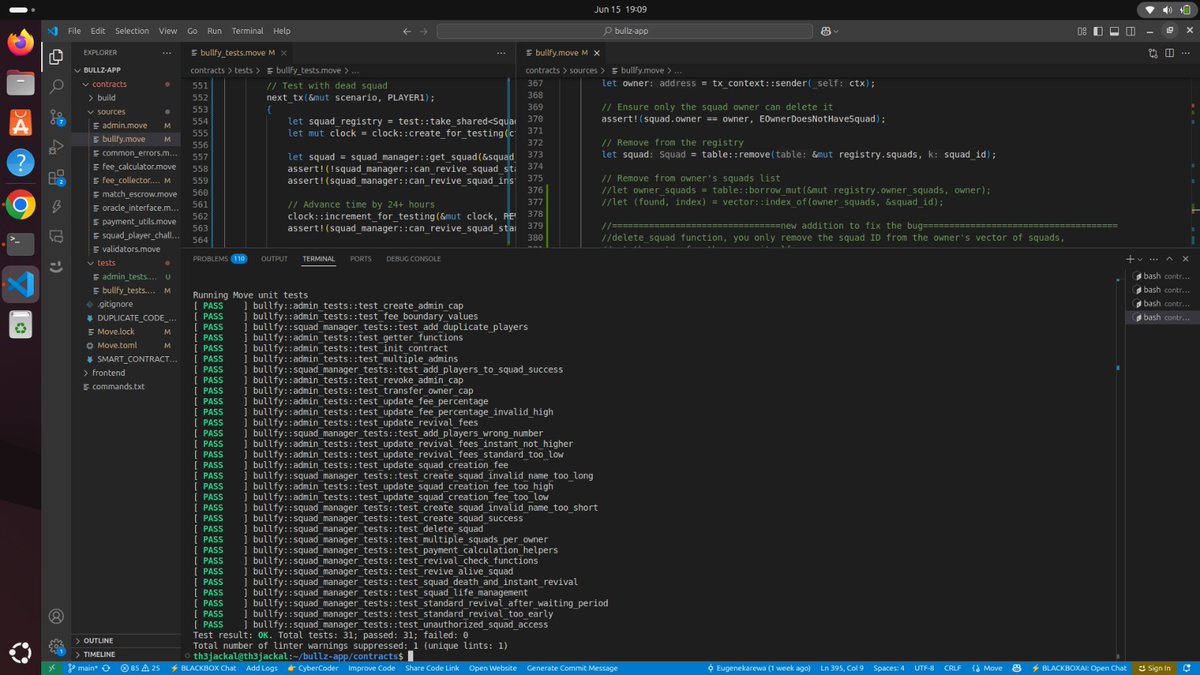Viewport: 1200px width, 675px height.
Task: Open fee_calculator.move in the Explorer
Action: 138,167
